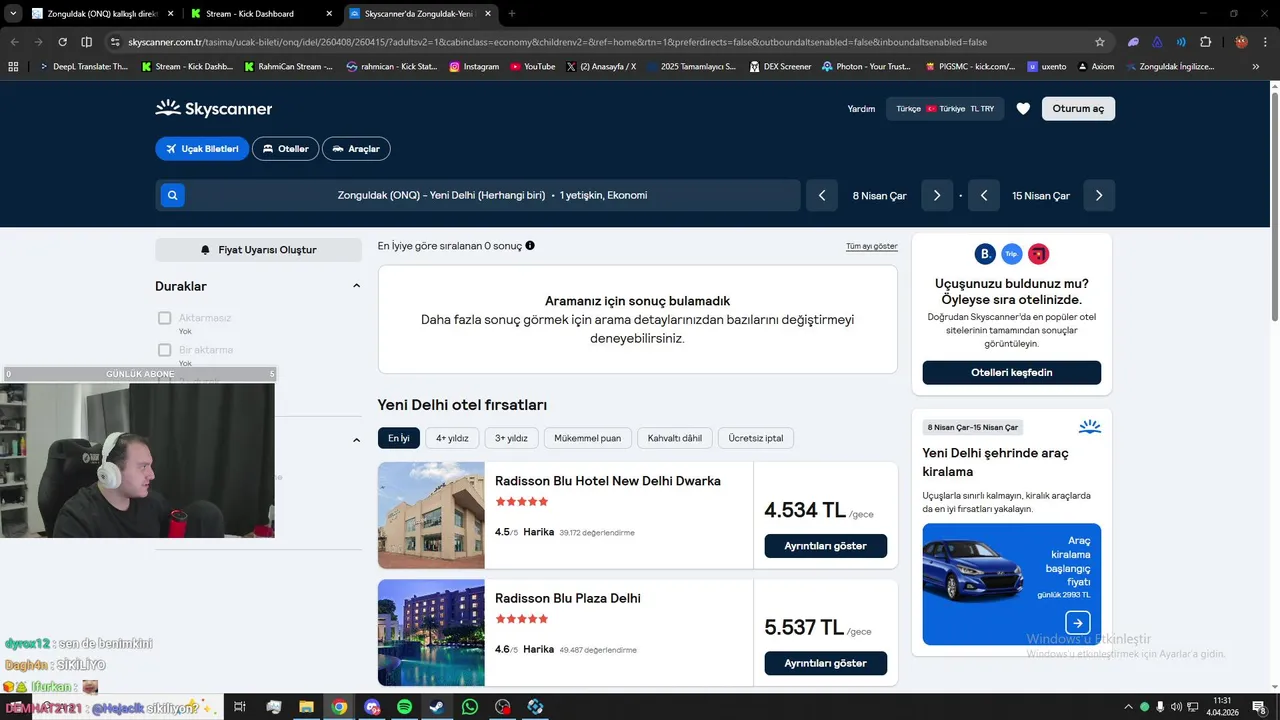Open File Explorer from the taskbar

[306, 706]
